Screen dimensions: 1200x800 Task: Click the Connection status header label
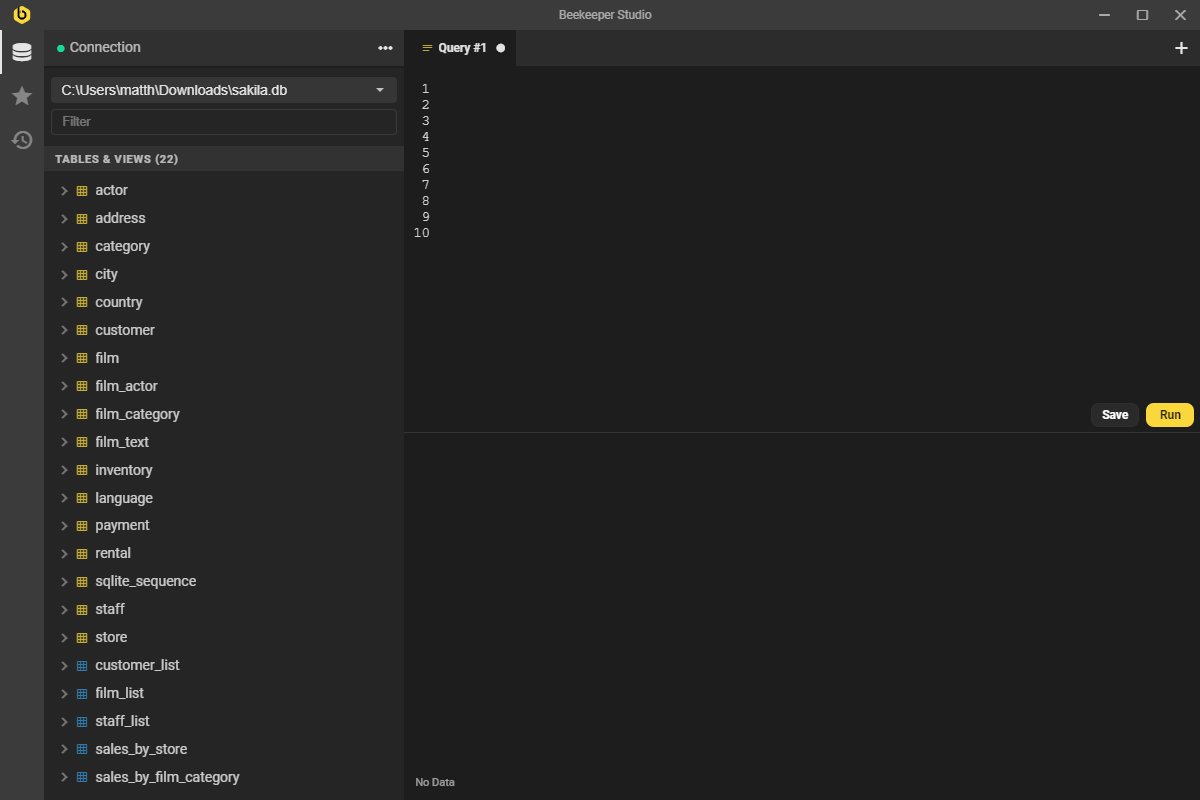(x=105, y=48)
